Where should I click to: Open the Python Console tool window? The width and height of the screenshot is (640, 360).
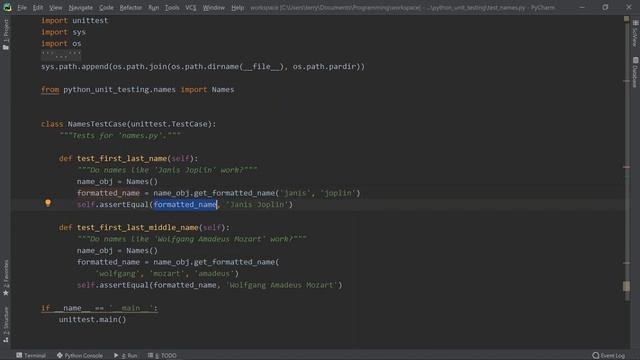[80, 356]
